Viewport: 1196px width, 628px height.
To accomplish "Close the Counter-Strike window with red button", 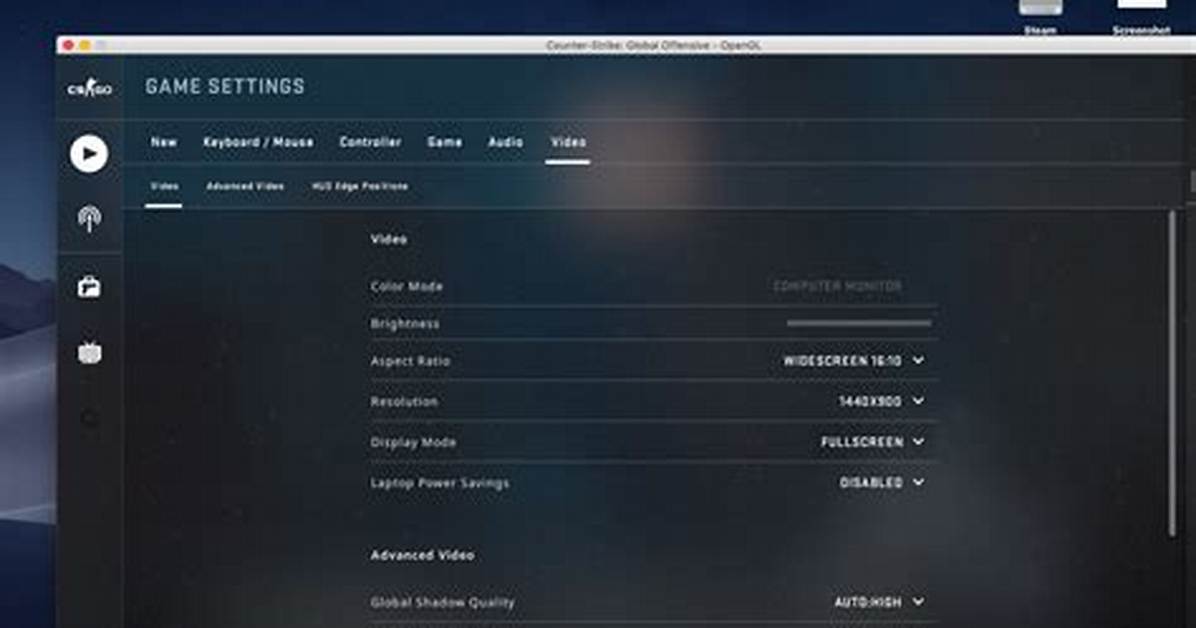I will [x=69, y=46].
